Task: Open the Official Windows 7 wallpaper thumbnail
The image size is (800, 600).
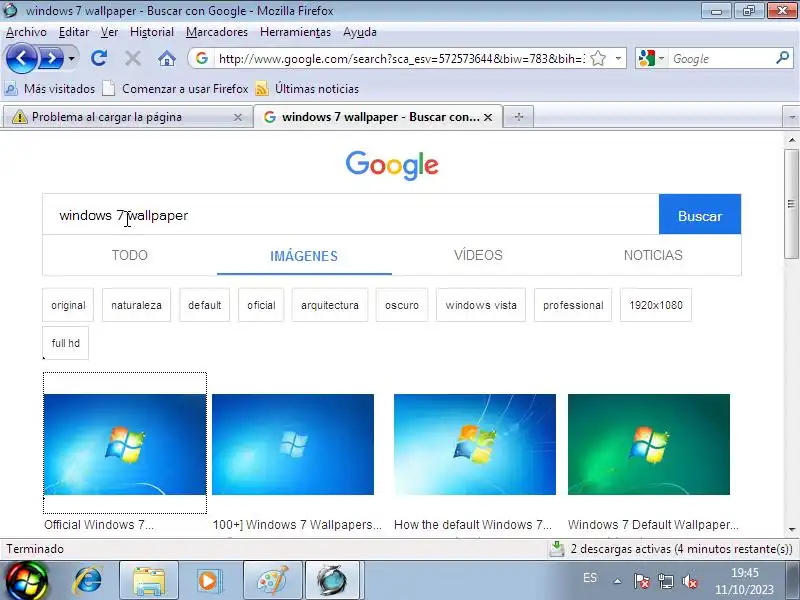Action: [x=124, y=444]
